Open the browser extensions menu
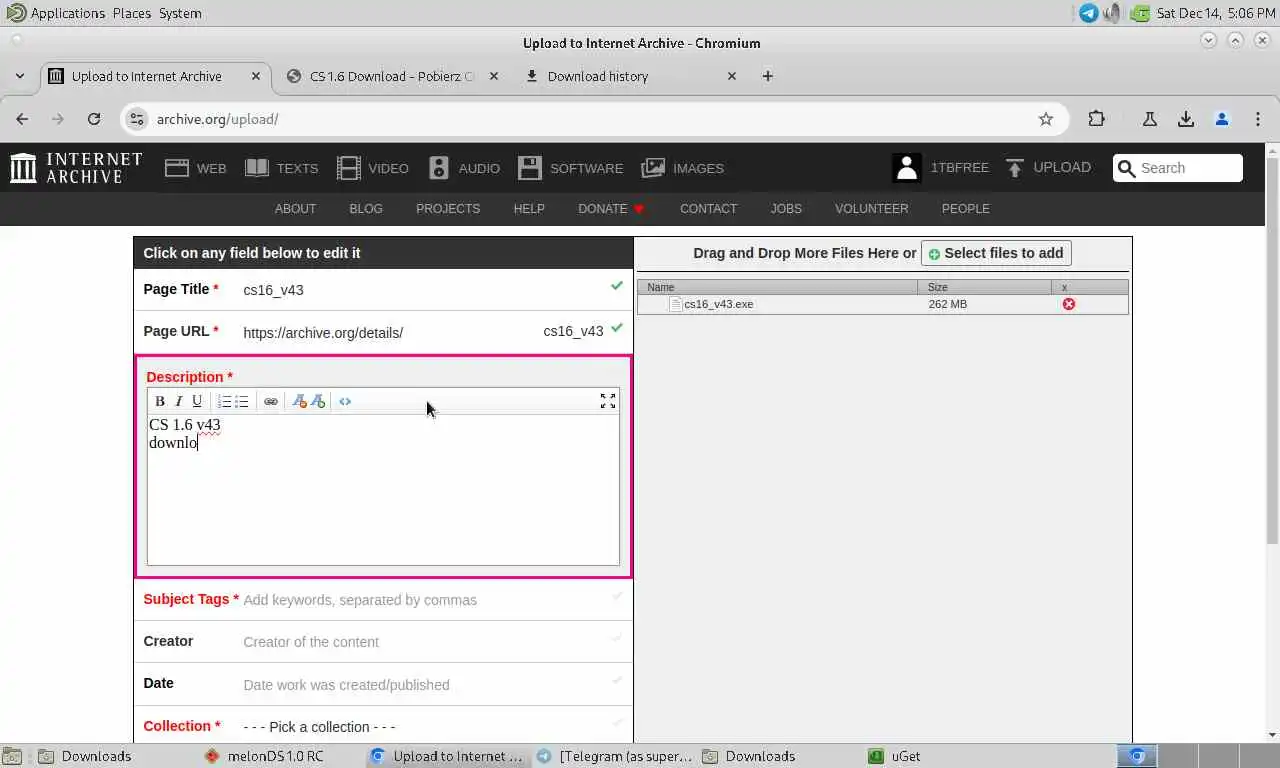The width and height of the screenshot is (1280, 768). coord(1097,119)
